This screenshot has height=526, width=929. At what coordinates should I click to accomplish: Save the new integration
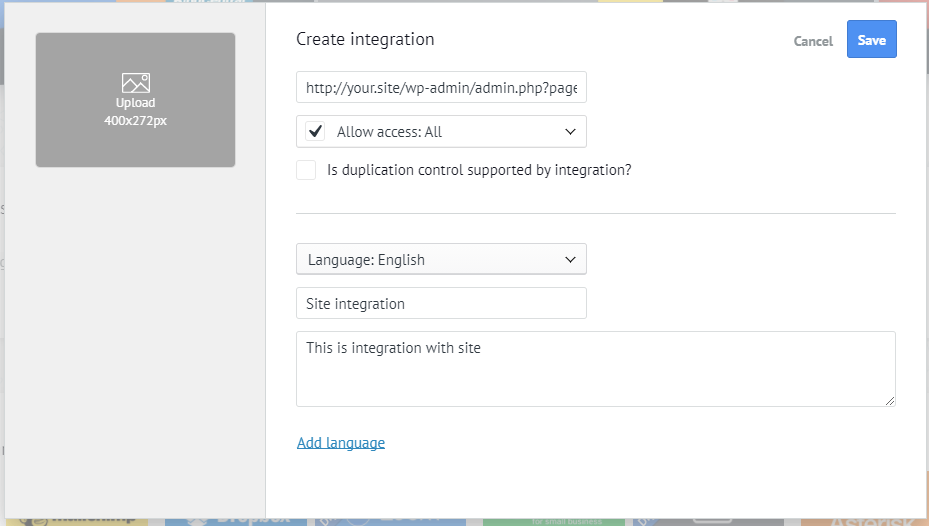(x=871, y=40)
